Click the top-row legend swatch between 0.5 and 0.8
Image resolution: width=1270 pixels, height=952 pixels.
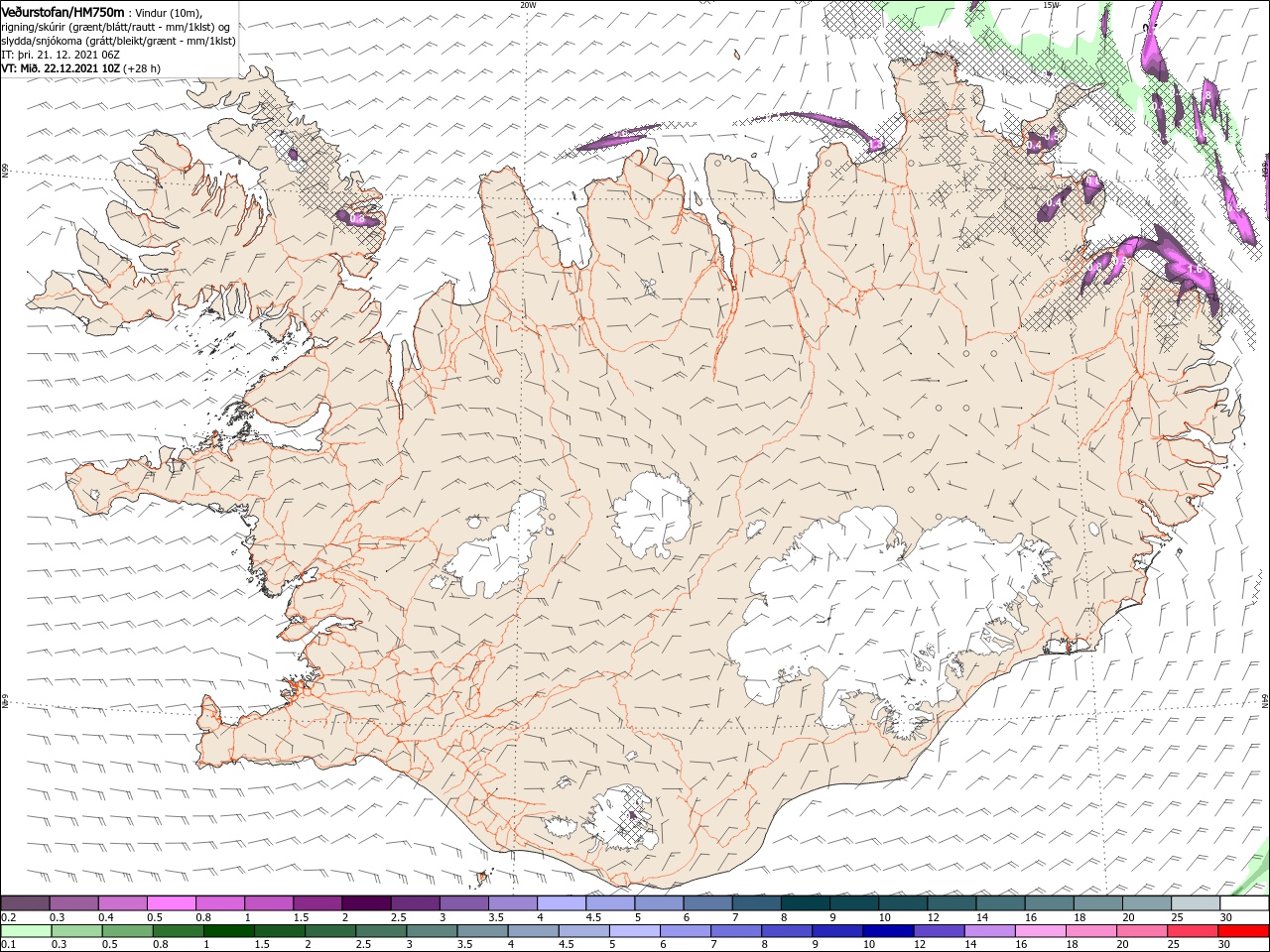pyautogui.click(x=172, y=902)
